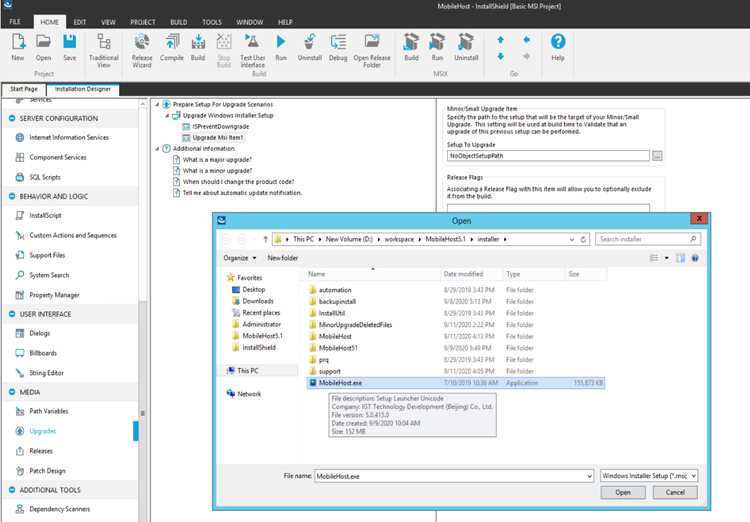Click the New project icon in the ribbon
Viewport: 750px width, 522px height.
coord(18,42)
